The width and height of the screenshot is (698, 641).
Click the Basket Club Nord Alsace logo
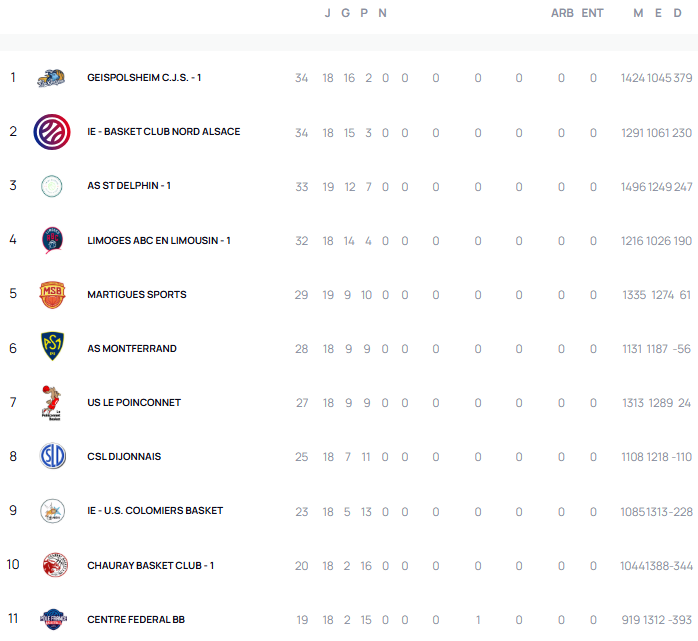coord(52,132)
